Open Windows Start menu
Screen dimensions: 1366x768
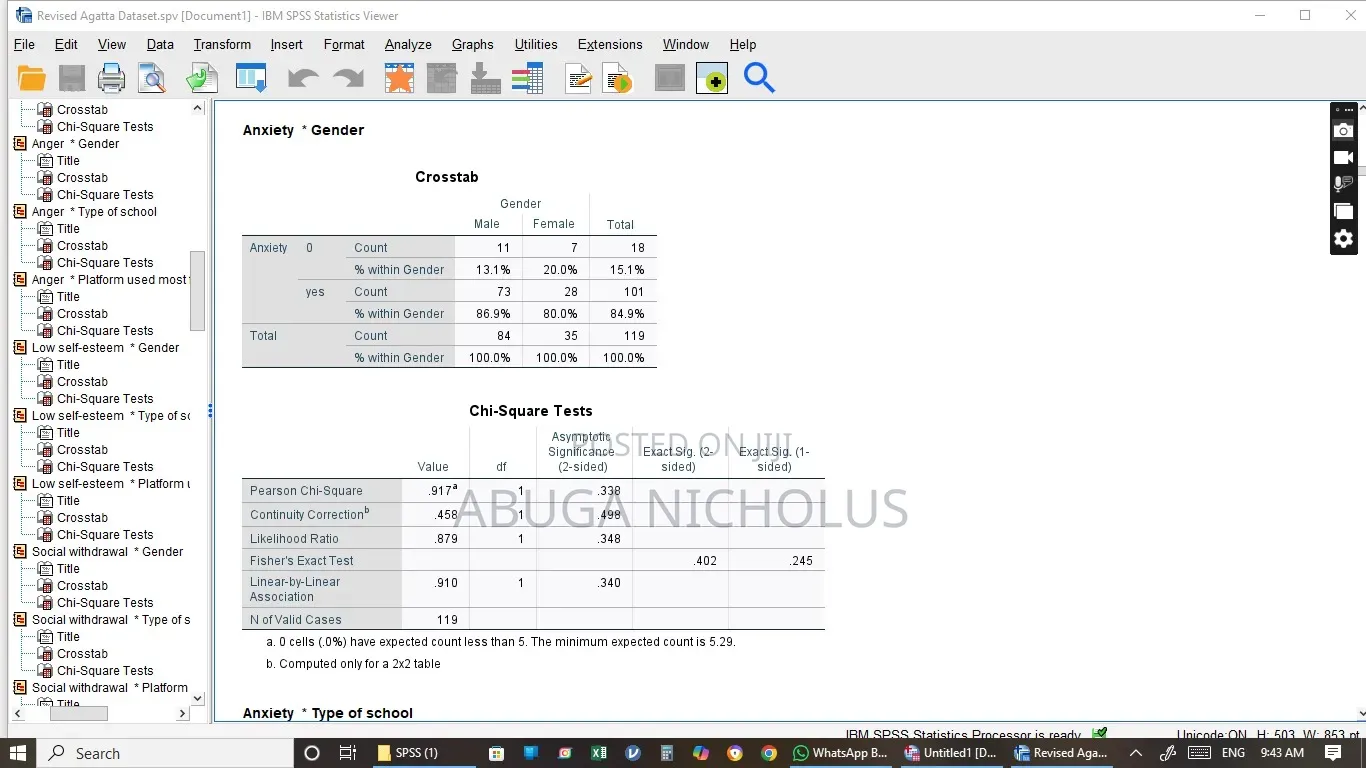(x=18, y=753)
